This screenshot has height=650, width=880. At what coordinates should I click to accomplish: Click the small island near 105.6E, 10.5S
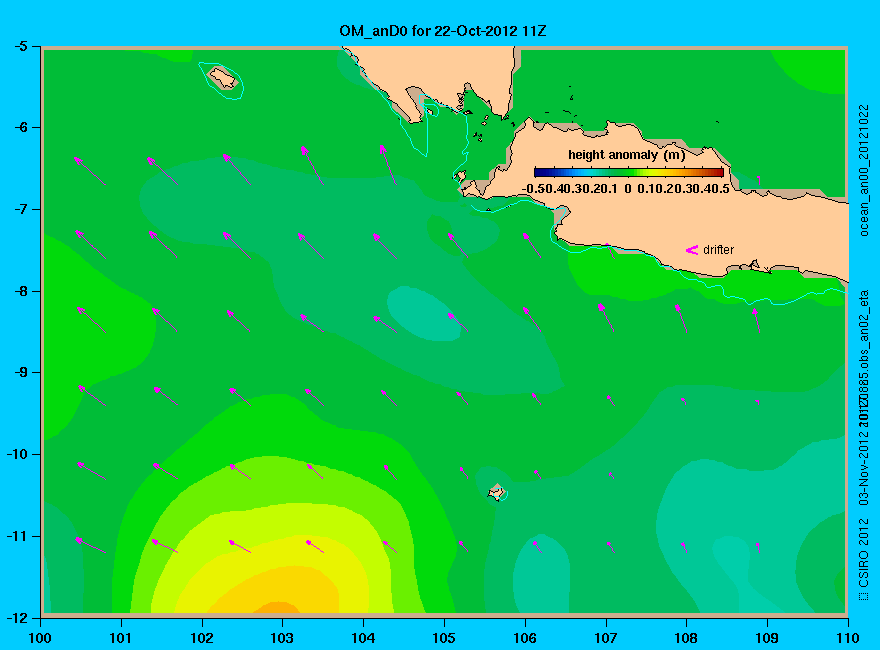(496, 492)
